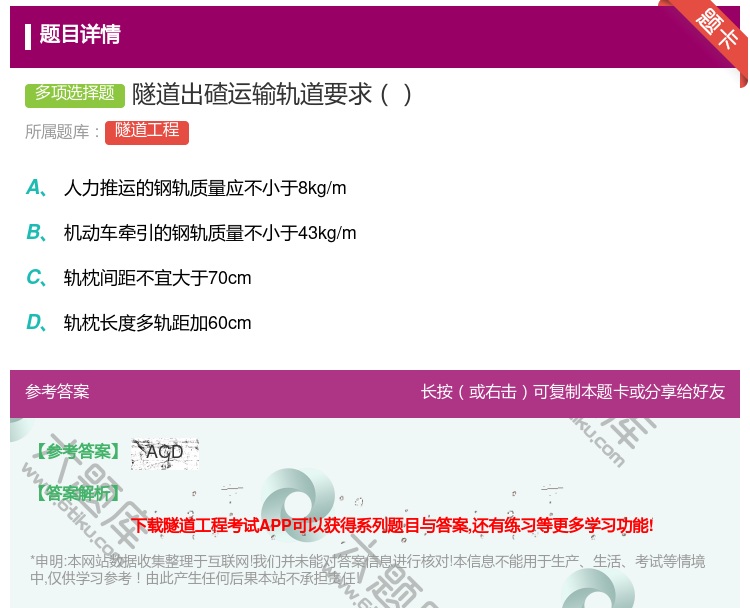This screenshot has height=608, width=750.
Task: Click the ACD answer image
Action: (165, 453)
